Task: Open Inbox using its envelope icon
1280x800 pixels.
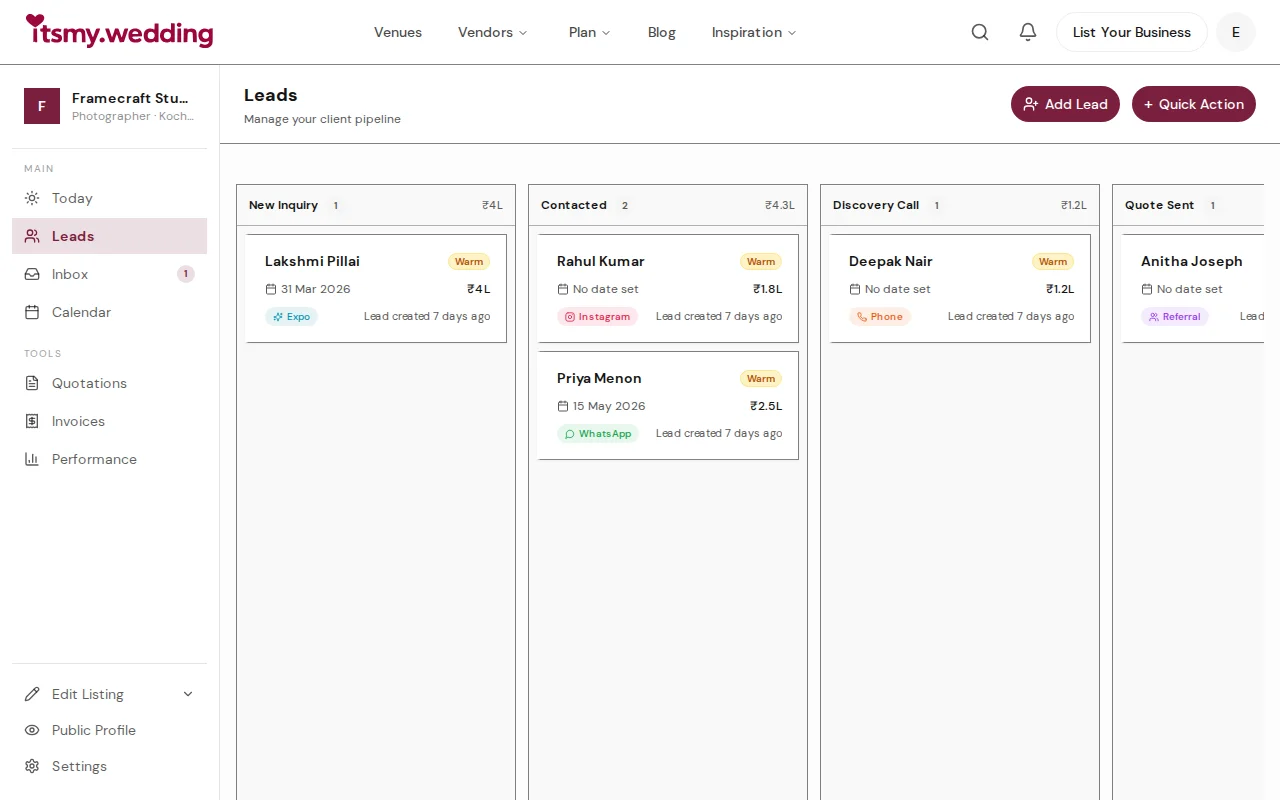Action: [32, 274]
